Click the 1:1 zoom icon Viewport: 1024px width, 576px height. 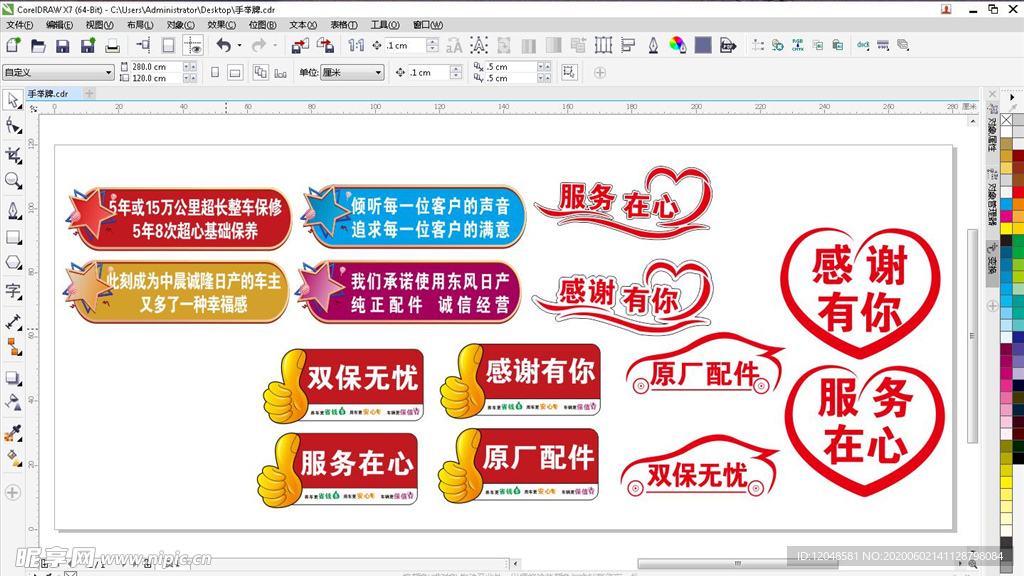[x=356, y=46]
